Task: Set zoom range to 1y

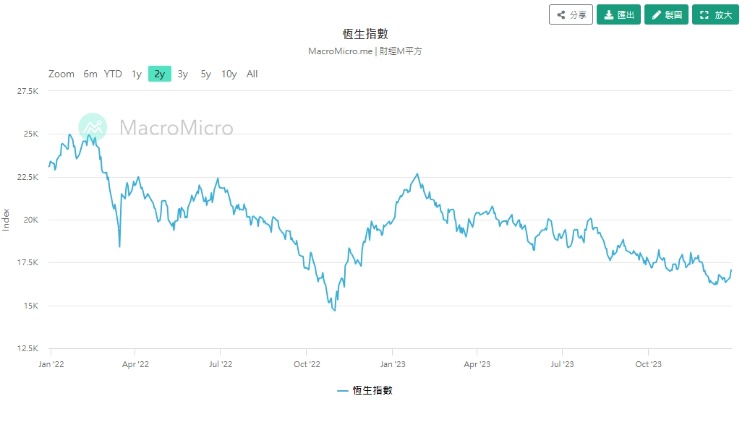Action: (136, 74)
